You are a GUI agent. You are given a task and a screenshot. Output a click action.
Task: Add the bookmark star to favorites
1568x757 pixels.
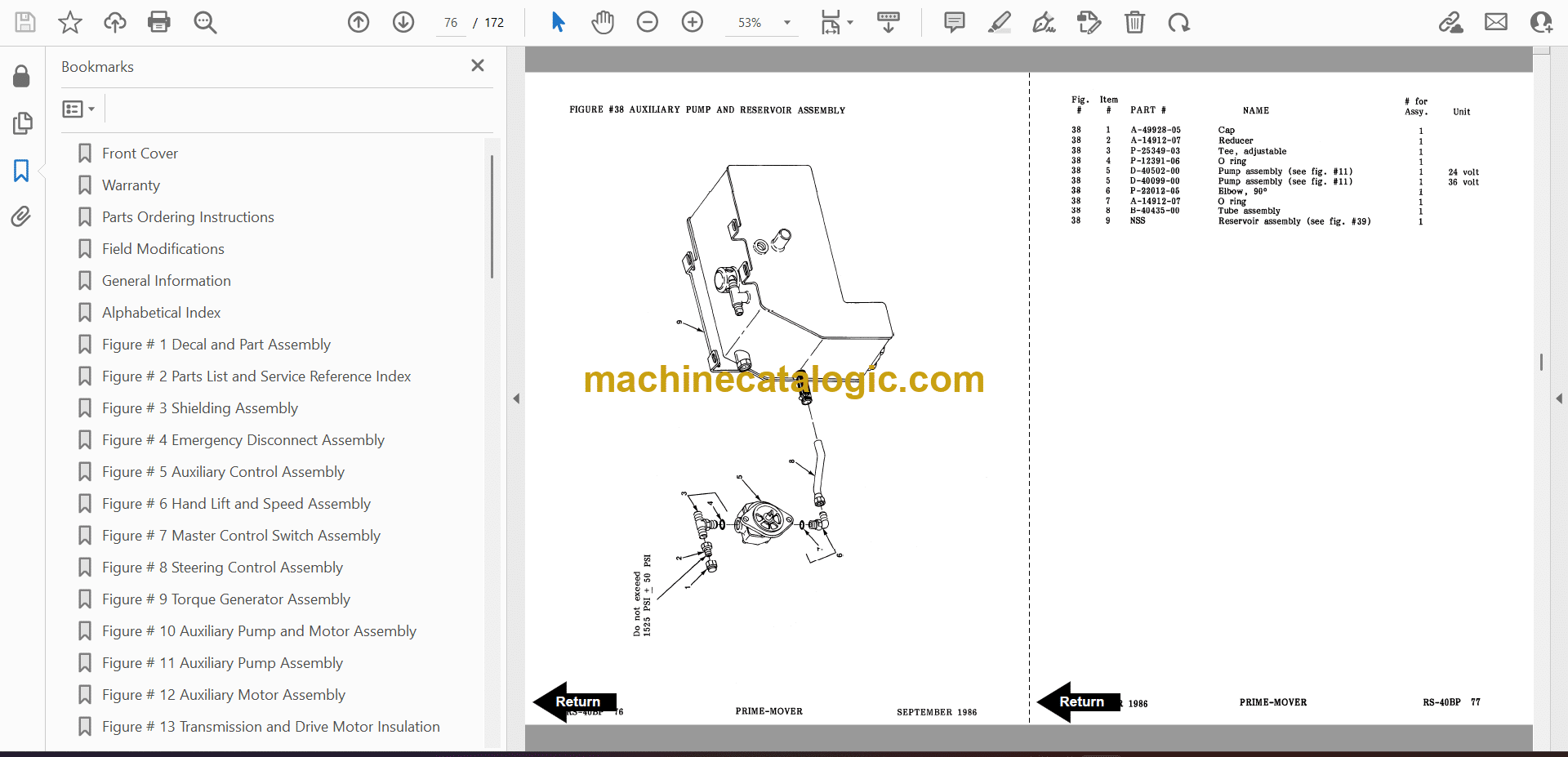(x=70, y=22)
